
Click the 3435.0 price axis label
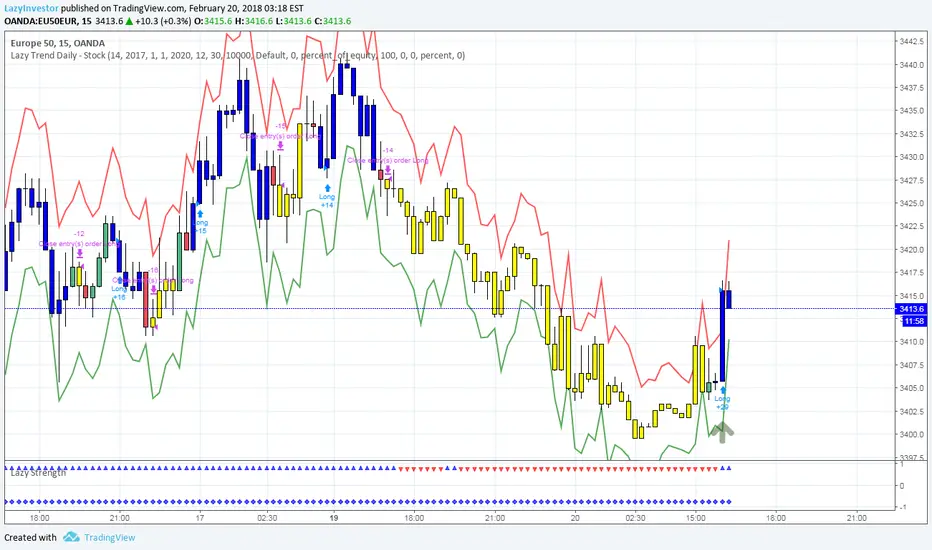912,111
